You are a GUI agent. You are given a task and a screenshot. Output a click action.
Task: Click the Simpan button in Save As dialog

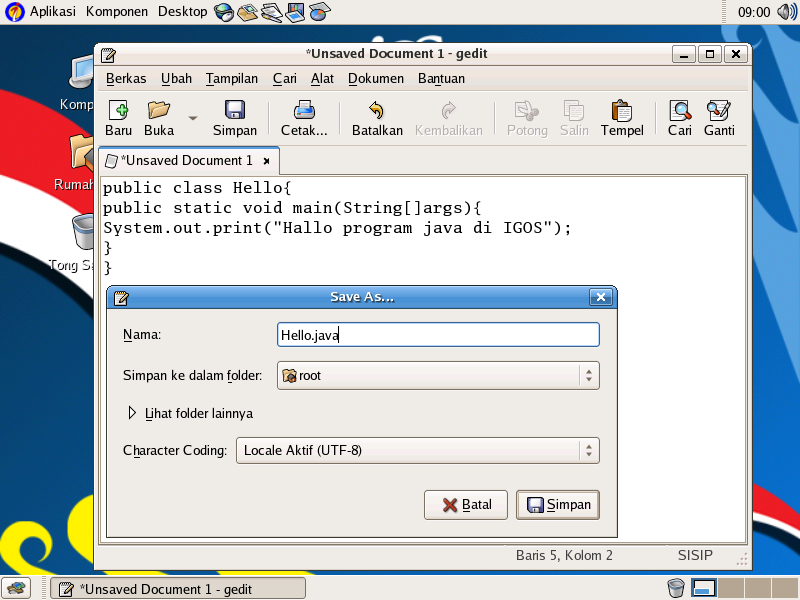[558, 505]
